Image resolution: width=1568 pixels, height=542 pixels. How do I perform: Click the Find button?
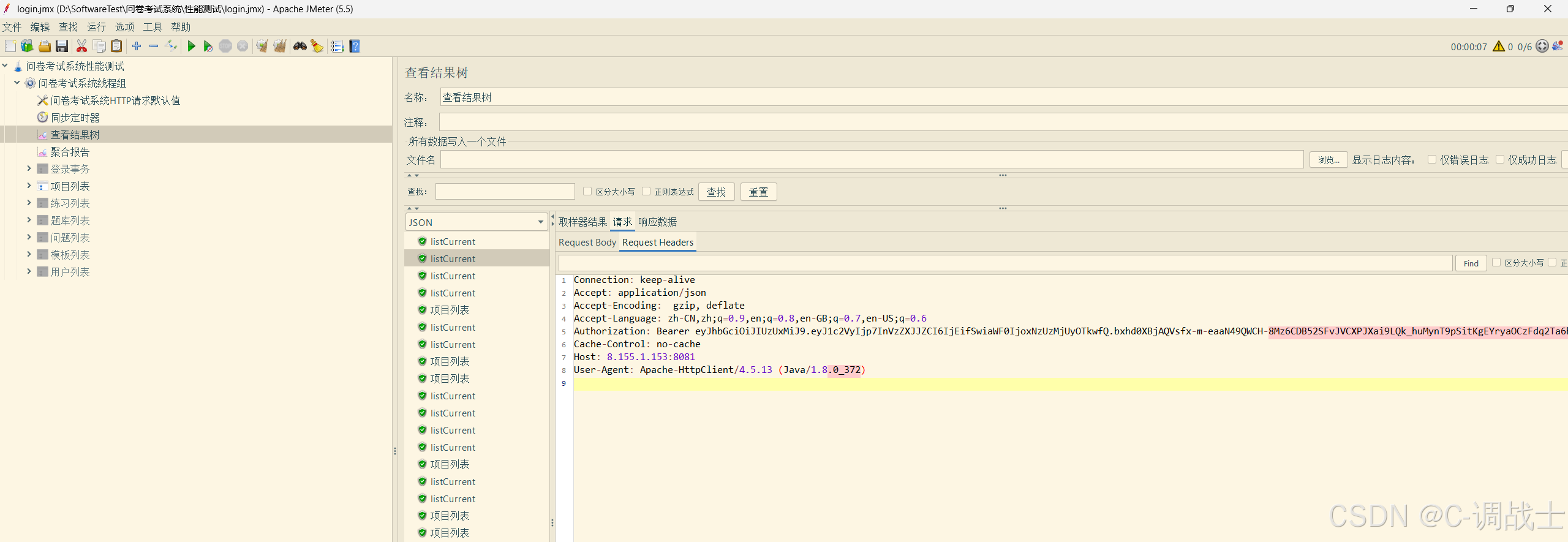(x=1471, y=263)
